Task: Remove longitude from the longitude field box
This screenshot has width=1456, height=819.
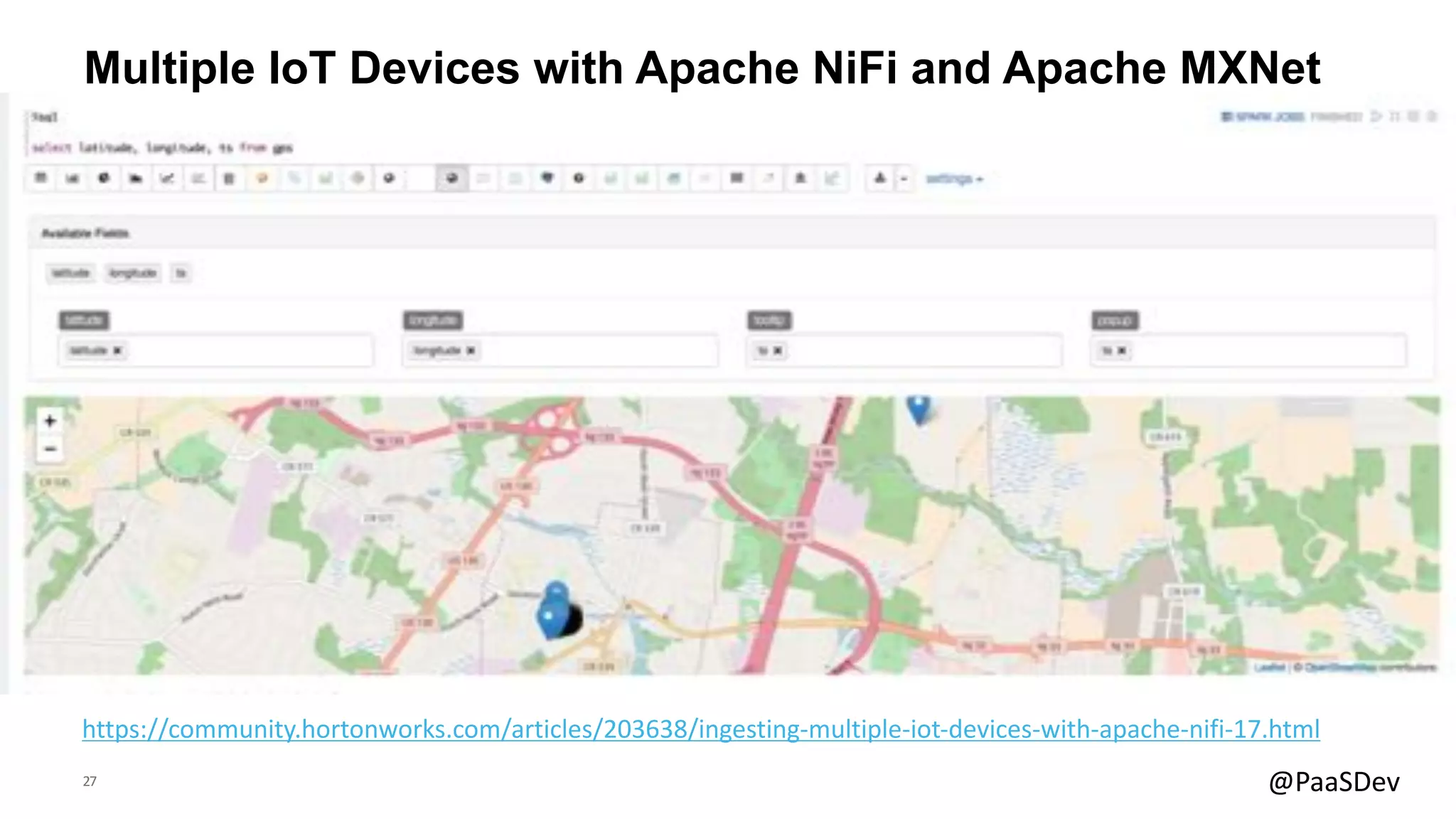Action: coord(471,350)
